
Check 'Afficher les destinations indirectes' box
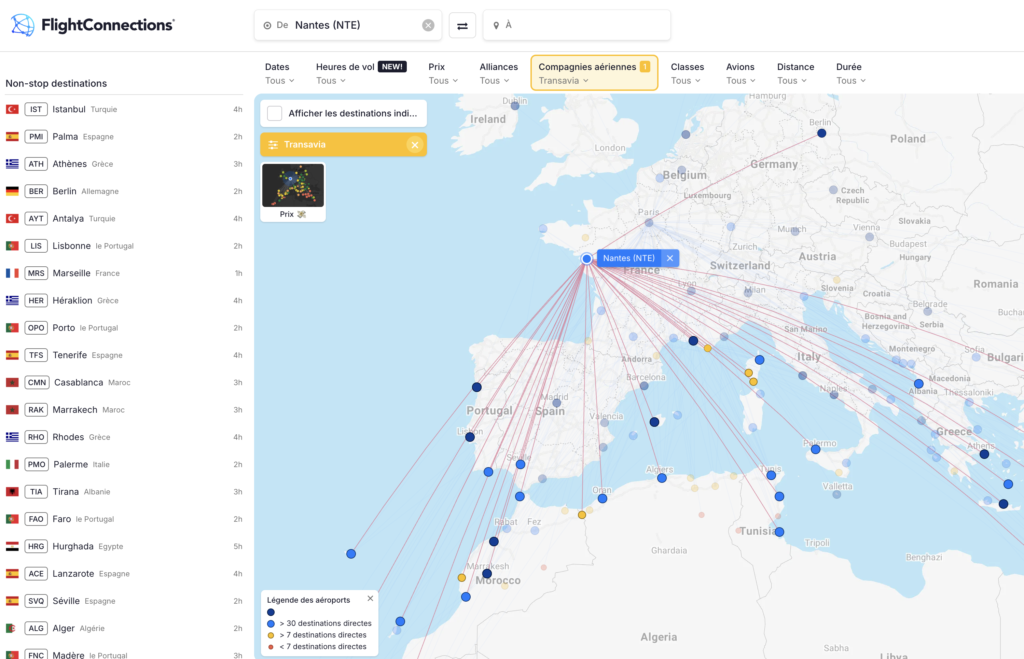[275, 113]
